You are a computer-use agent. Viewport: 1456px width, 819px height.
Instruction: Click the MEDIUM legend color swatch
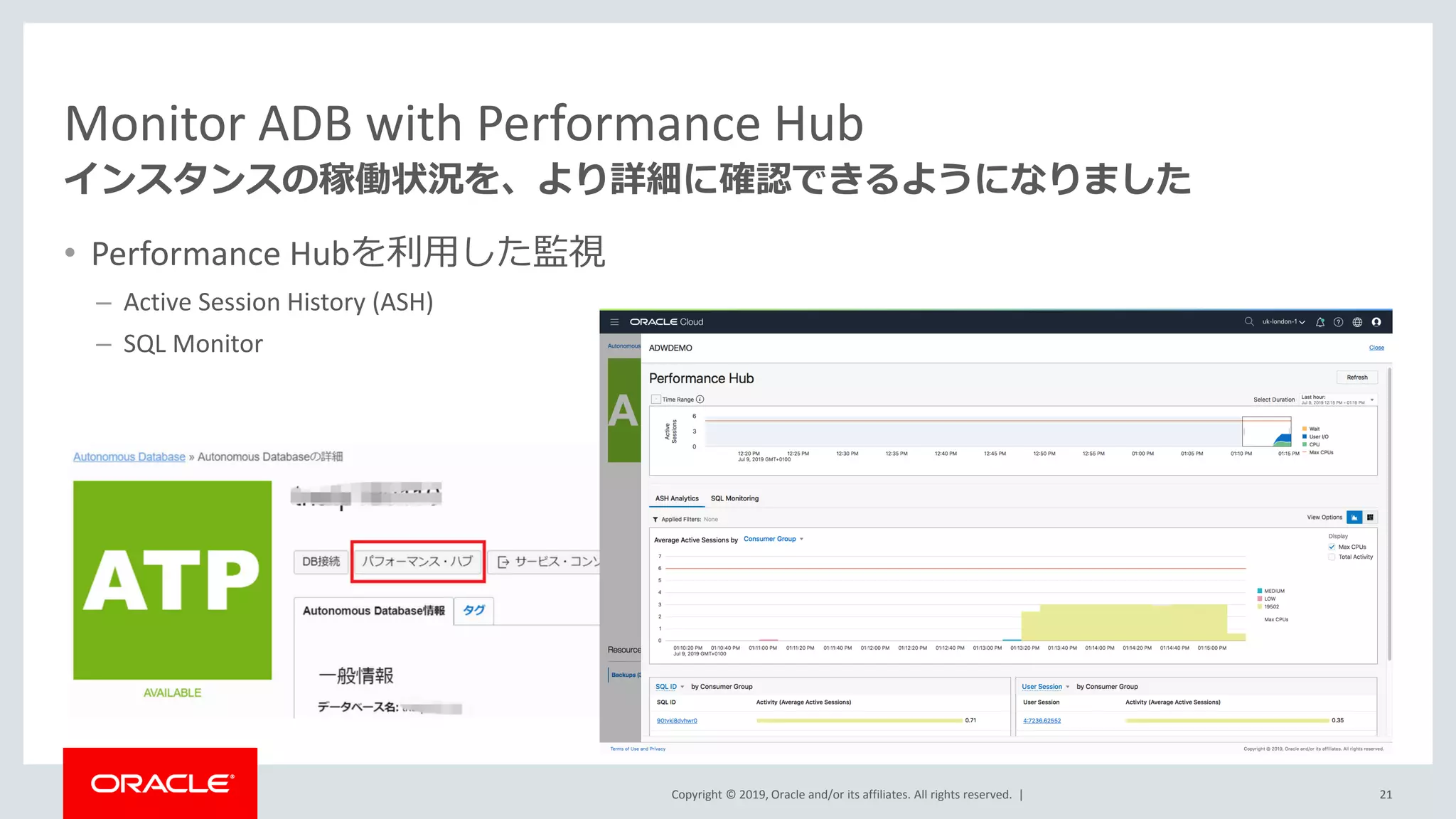pyautogui.click(x=1260, y=591)
